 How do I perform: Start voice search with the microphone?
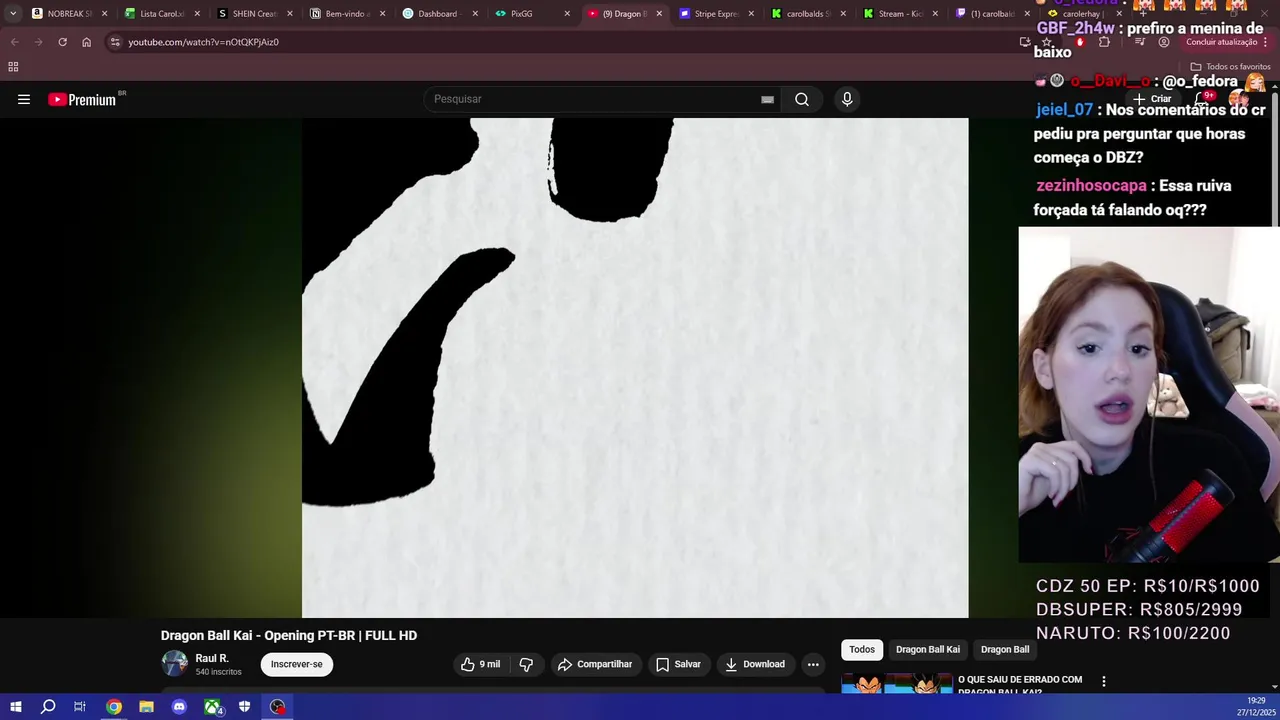coord(847,99)
